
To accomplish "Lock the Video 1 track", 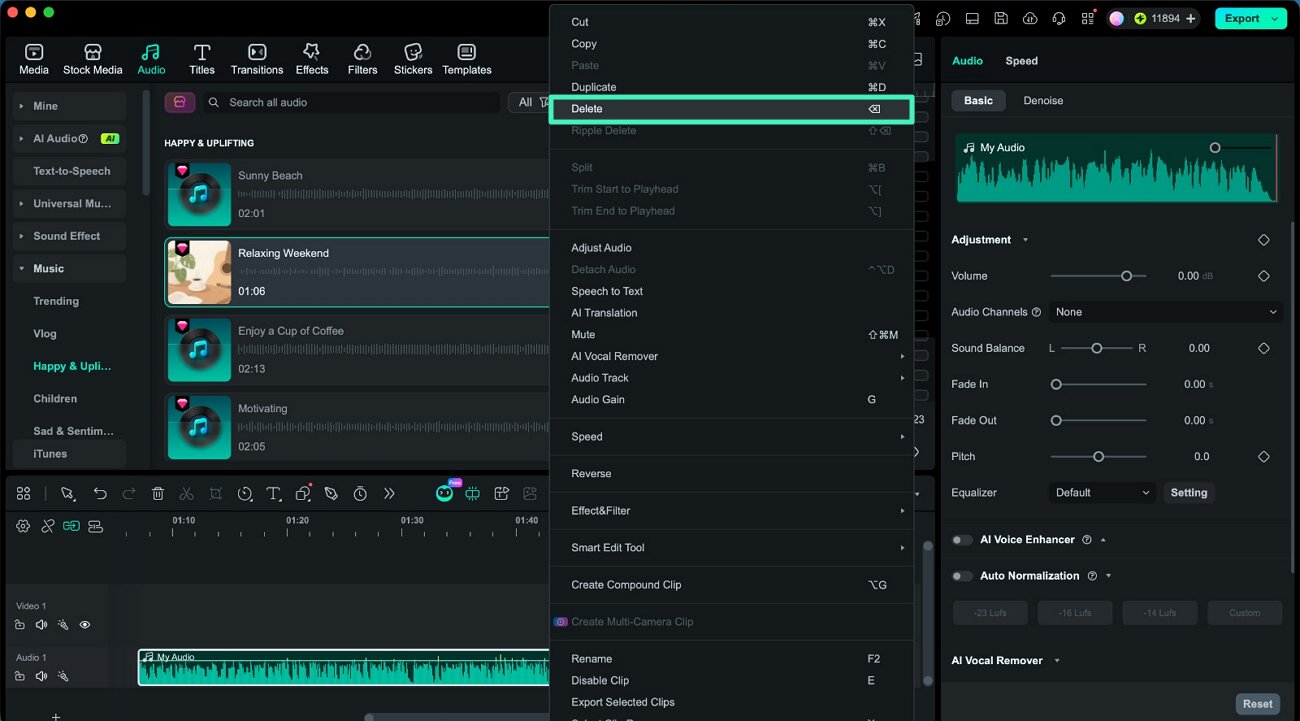I will 20,625.
